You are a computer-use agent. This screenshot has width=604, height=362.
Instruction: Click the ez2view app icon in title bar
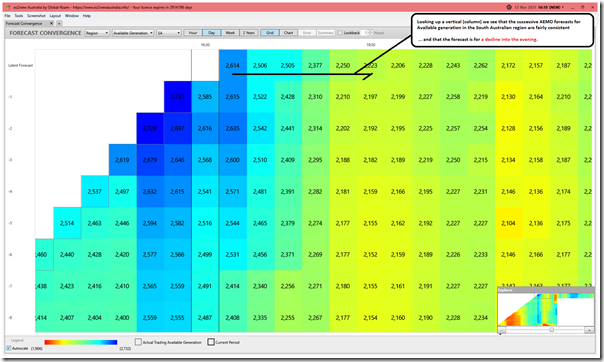(8, 7)
